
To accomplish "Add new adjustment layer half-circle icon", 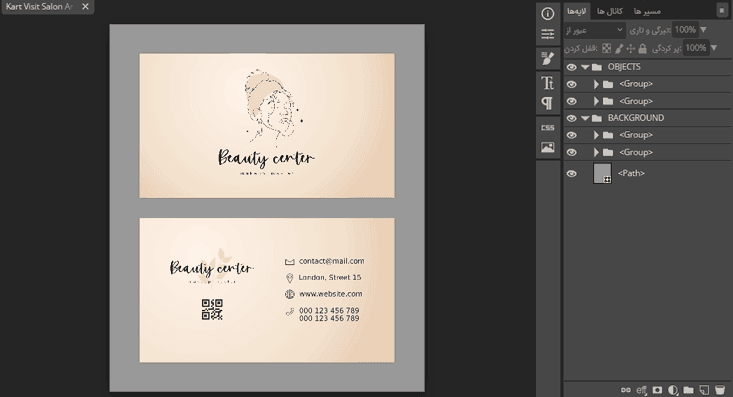I will point(673,390).
